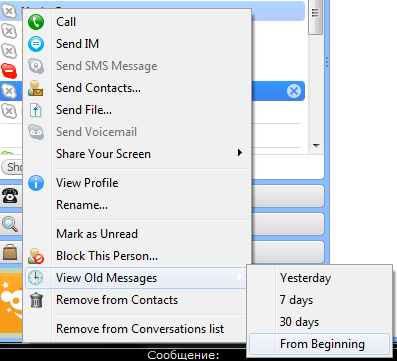
Task: Click the Block This Person icon
Action: pyautogui.click(x=36, y=256)
